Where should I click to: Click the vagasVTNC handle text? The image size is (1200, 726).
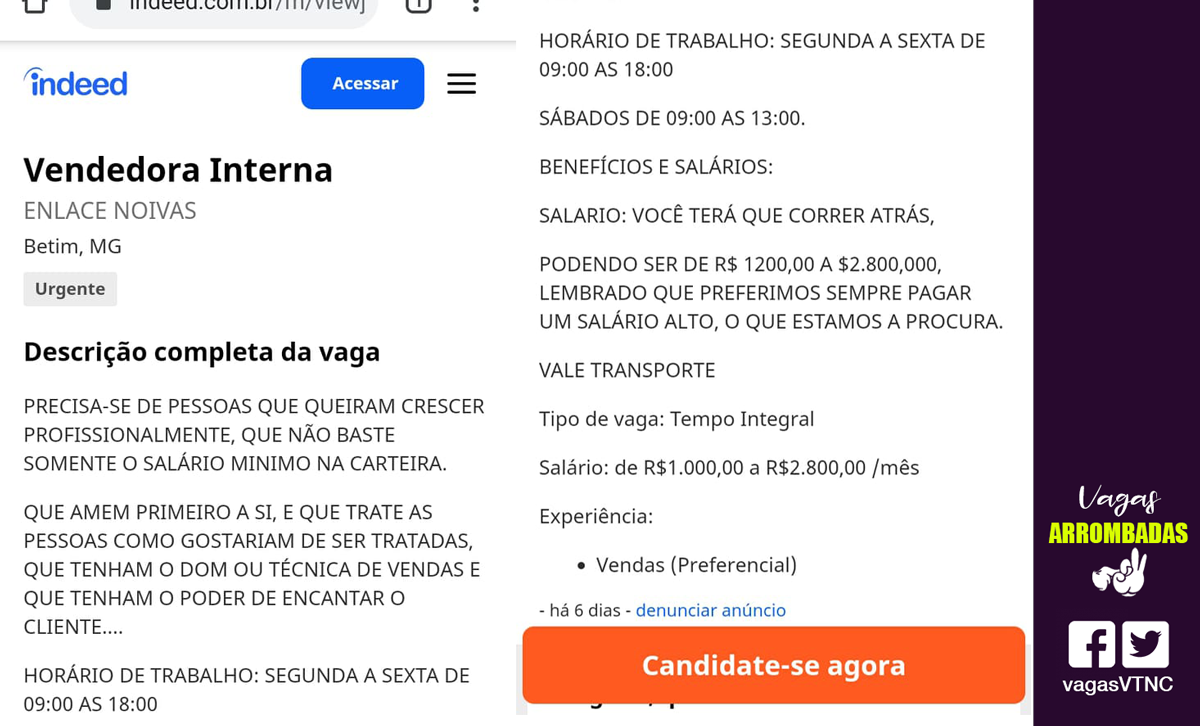click(1118, 685)
